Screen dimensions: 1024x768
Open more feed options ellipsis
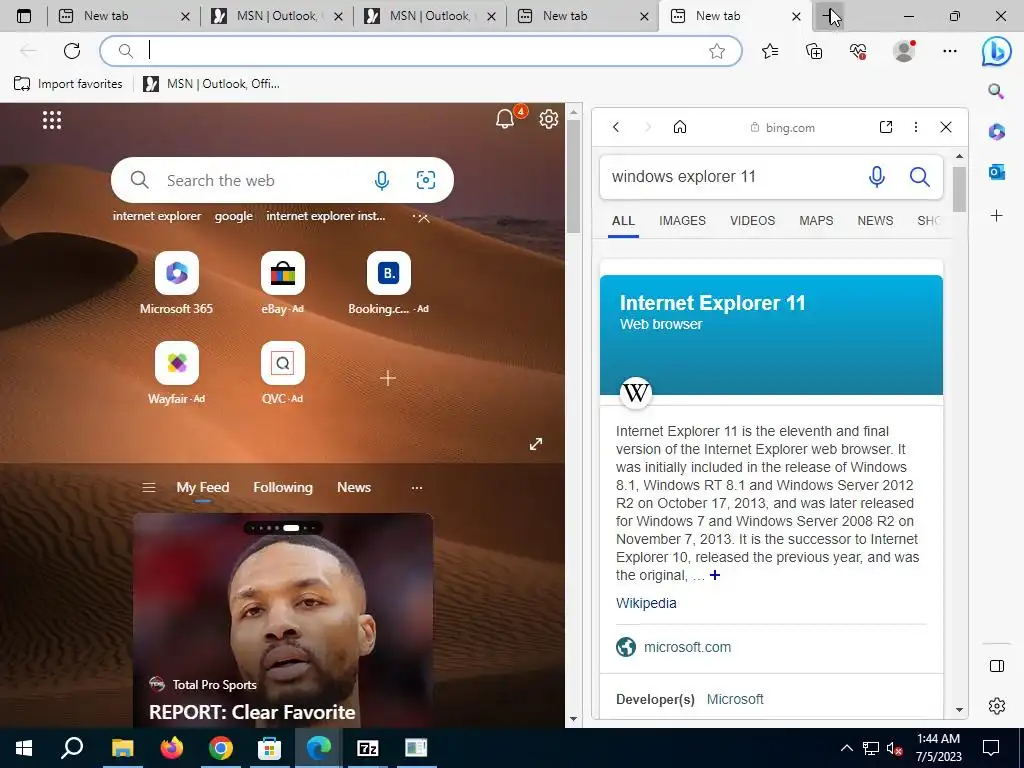point(417,488)
